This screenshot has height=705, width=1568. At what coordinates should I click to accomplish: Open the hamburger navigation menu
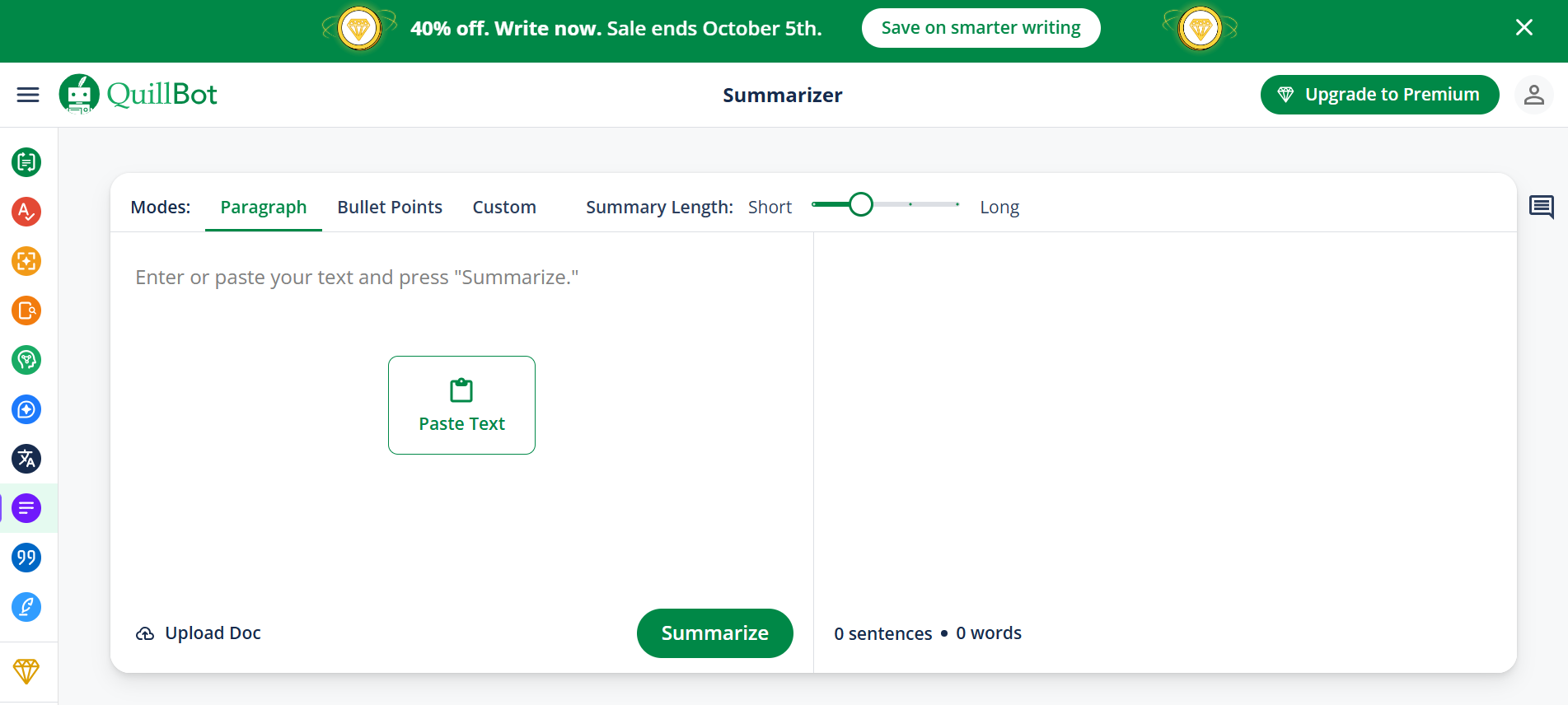coord(28,95)
